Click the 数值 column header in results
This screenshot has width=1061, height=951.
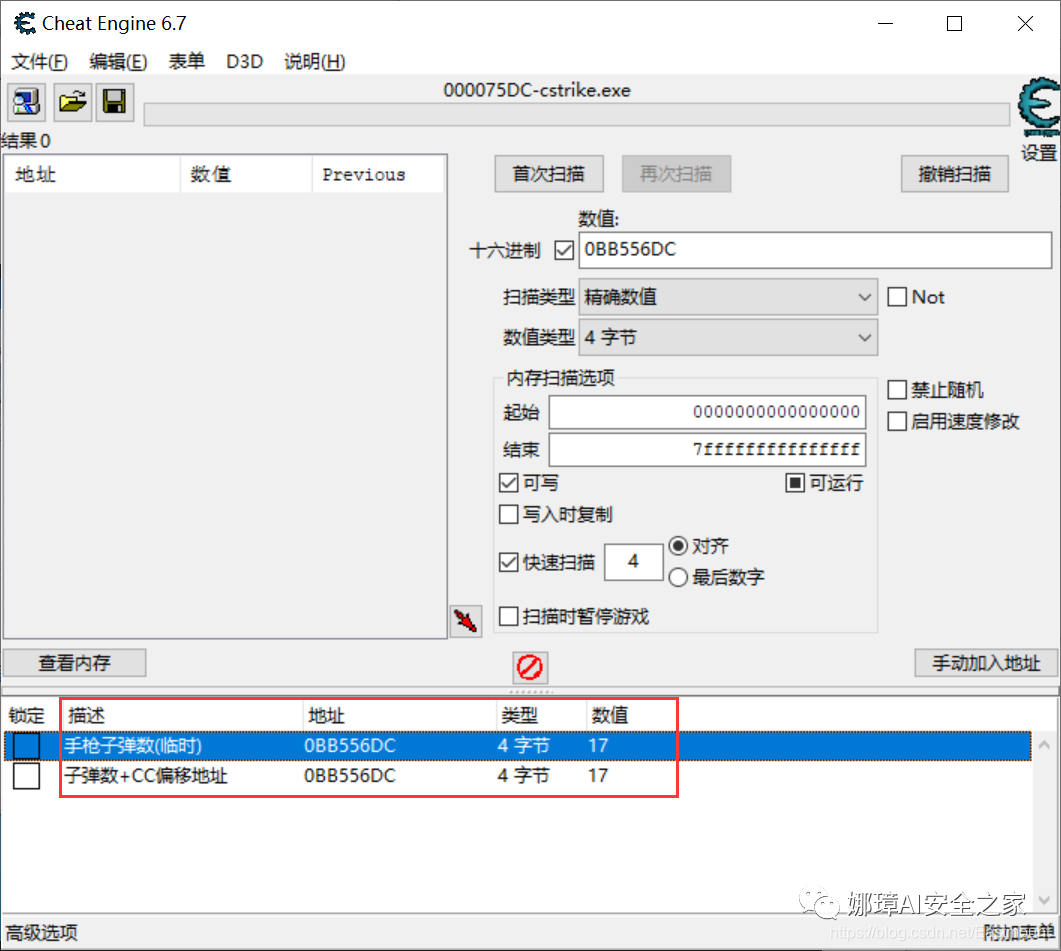click(246, 175)
